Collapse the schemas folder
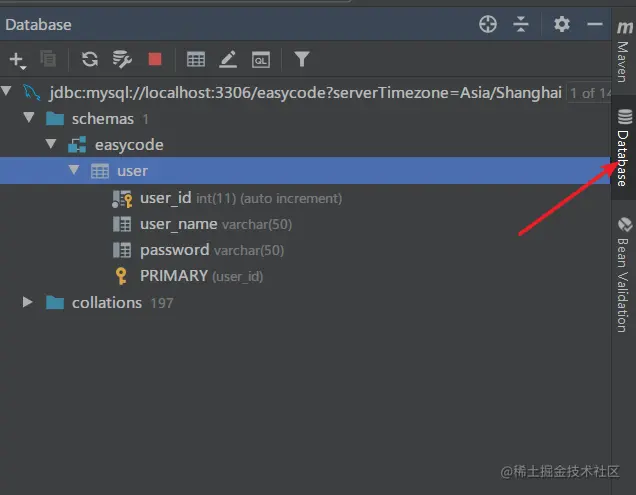This screenshot has height=495, width=636. click(29, 117)
